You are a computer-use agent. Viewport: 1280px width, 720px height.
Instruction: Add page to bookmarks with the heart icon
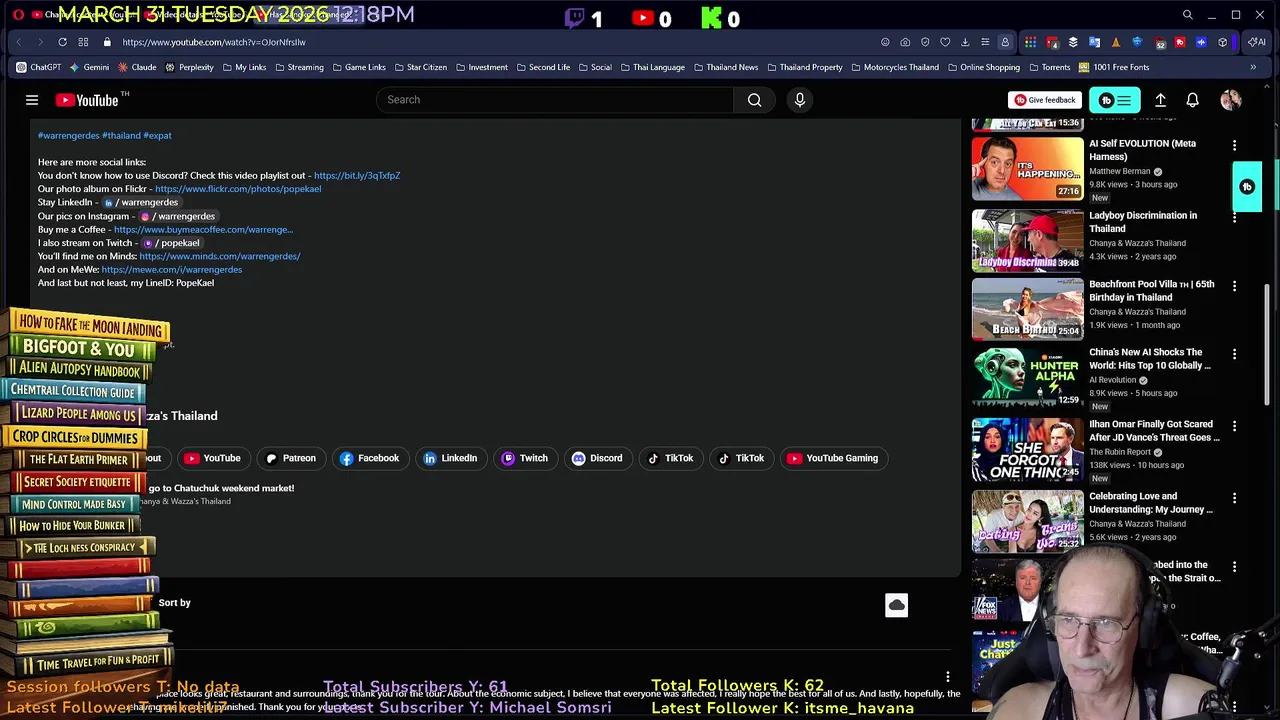point(945,42)
